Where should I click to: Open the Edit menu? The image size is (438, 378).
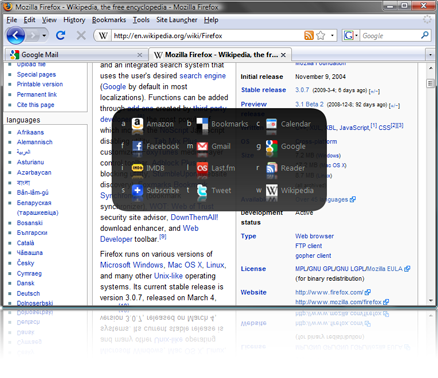29,20
